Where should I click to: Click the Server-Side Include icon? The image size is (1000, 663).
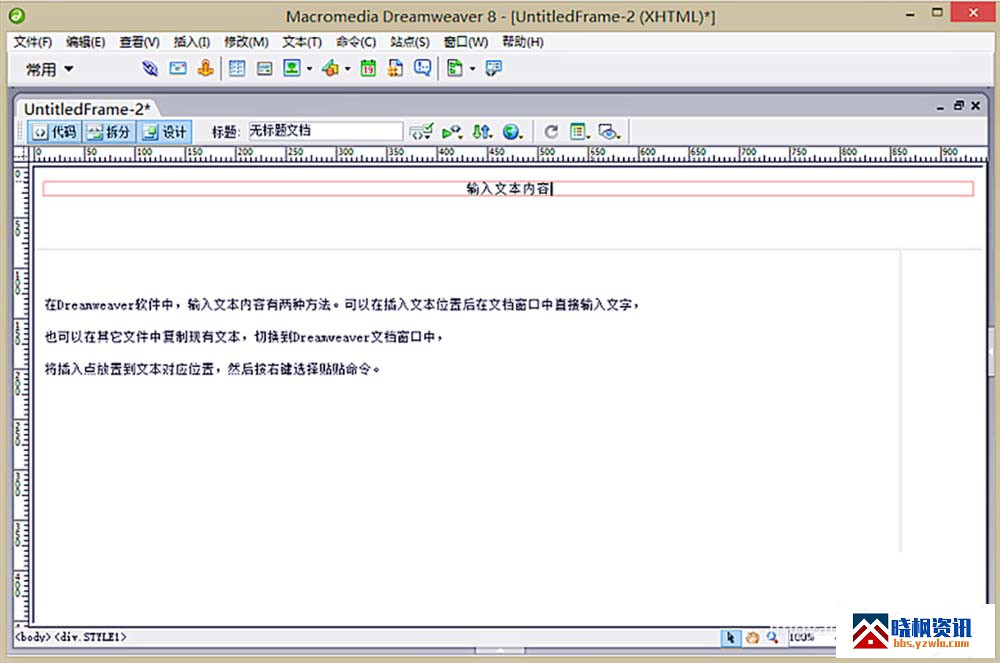click(x=395, y=68)
